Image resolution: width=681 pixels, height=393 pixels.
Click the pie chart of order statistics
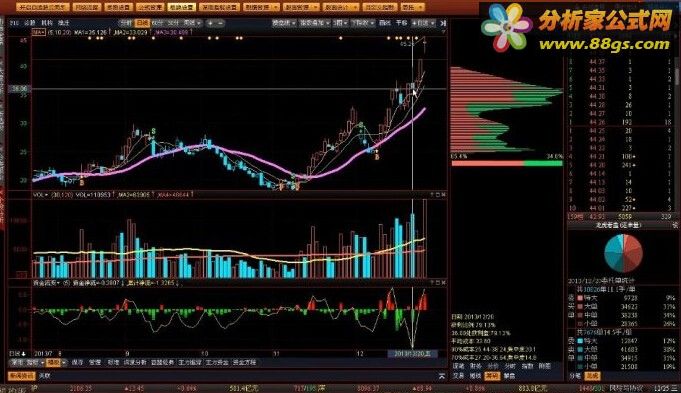[x=623, y=253]
